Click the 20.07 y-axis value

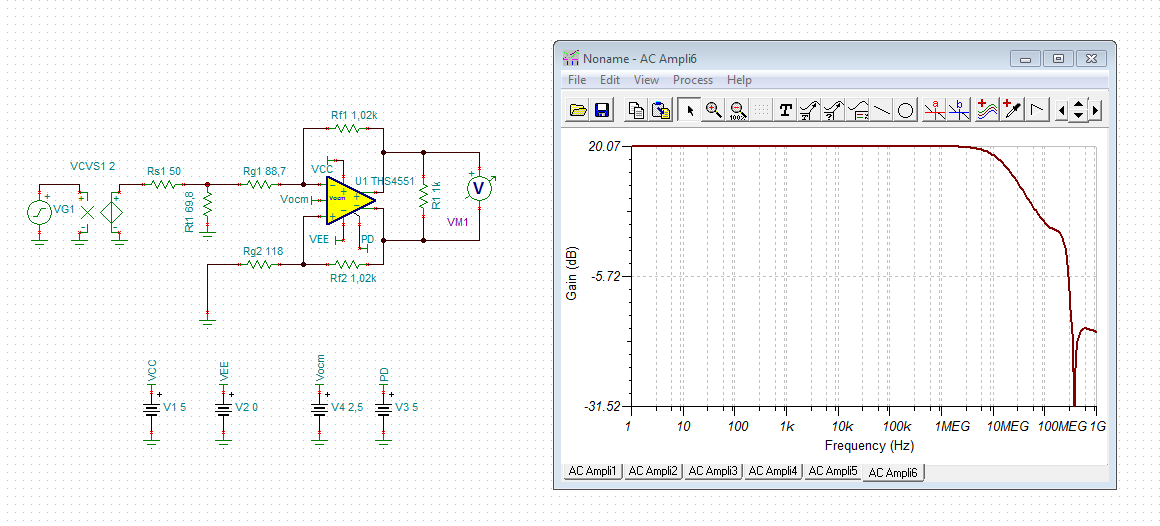[x=604, y=146]
